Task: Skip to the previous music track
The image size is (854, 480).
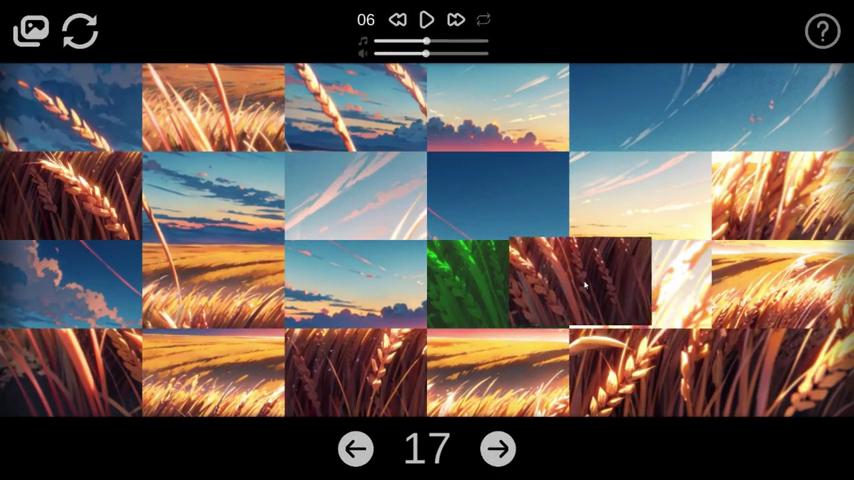Action: tap(397, 19)
